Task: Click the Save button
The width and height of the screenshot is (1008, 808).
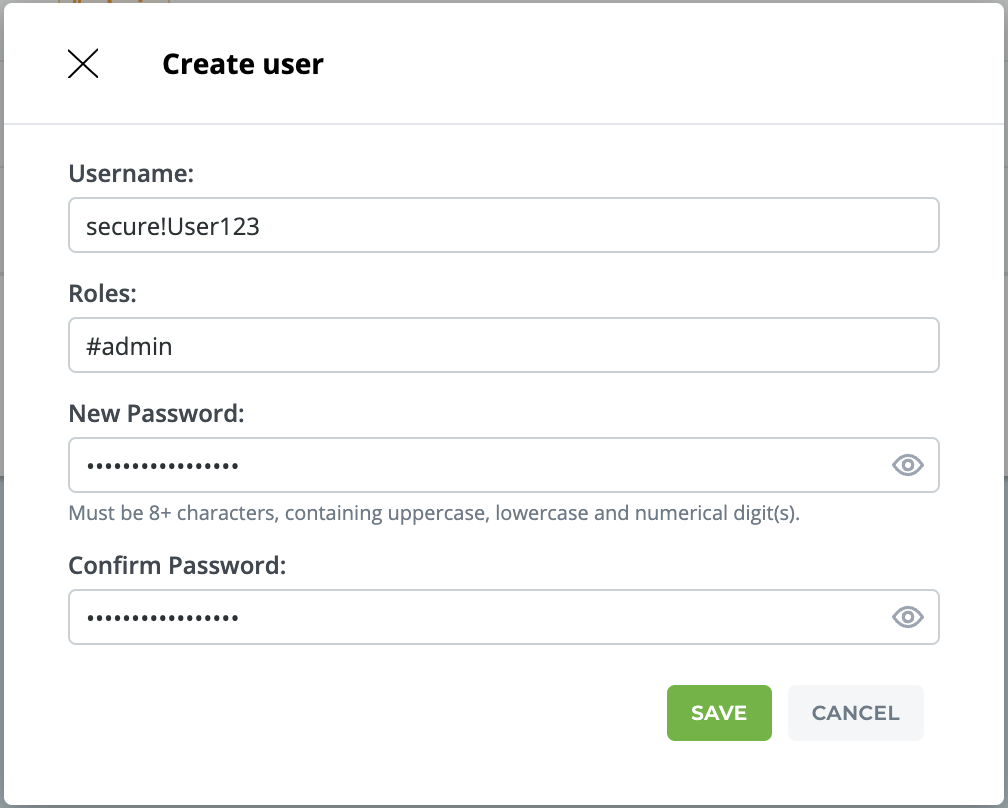Action: coord(719,713)
